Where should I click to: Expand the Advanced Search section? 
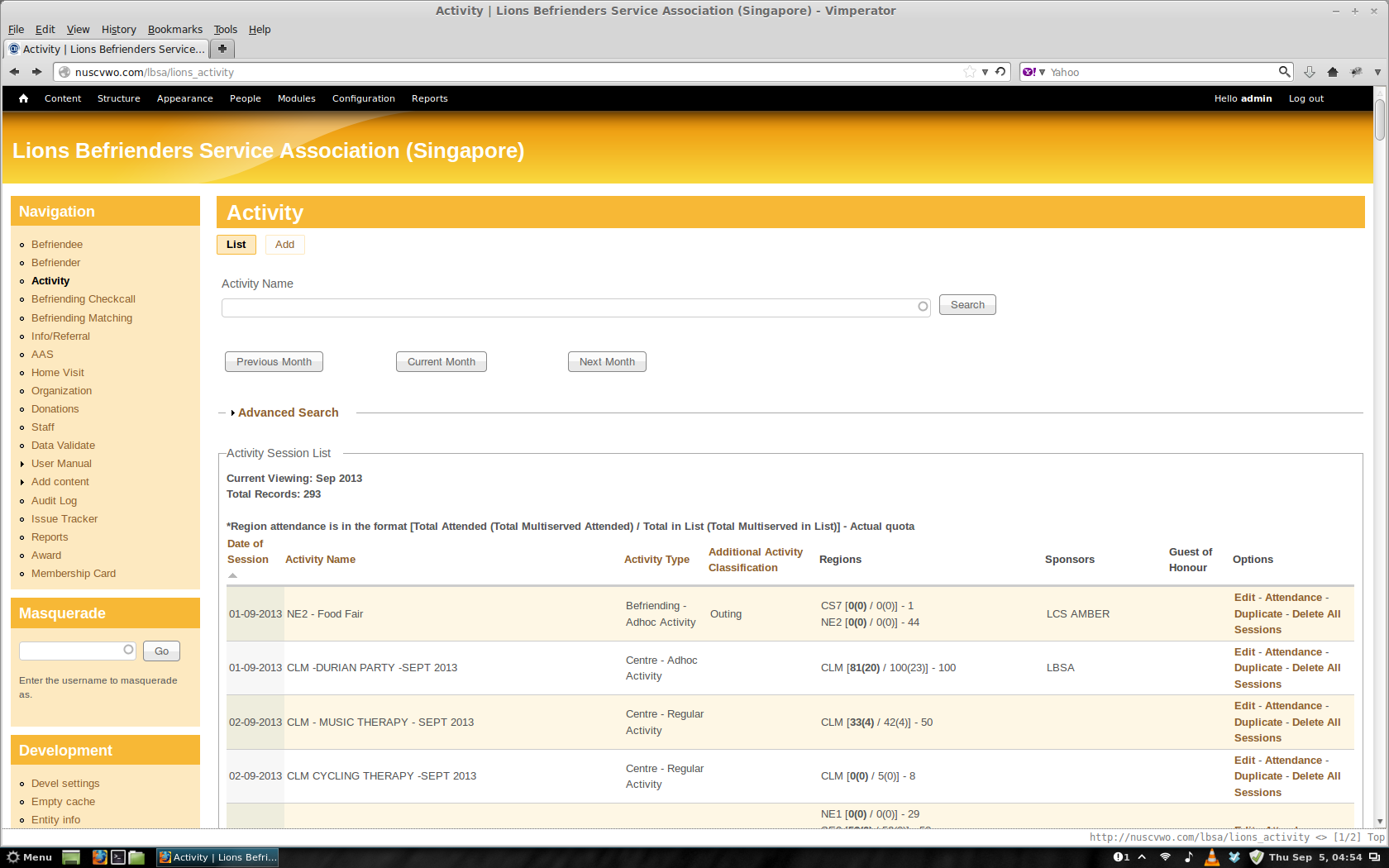point(288,413)
